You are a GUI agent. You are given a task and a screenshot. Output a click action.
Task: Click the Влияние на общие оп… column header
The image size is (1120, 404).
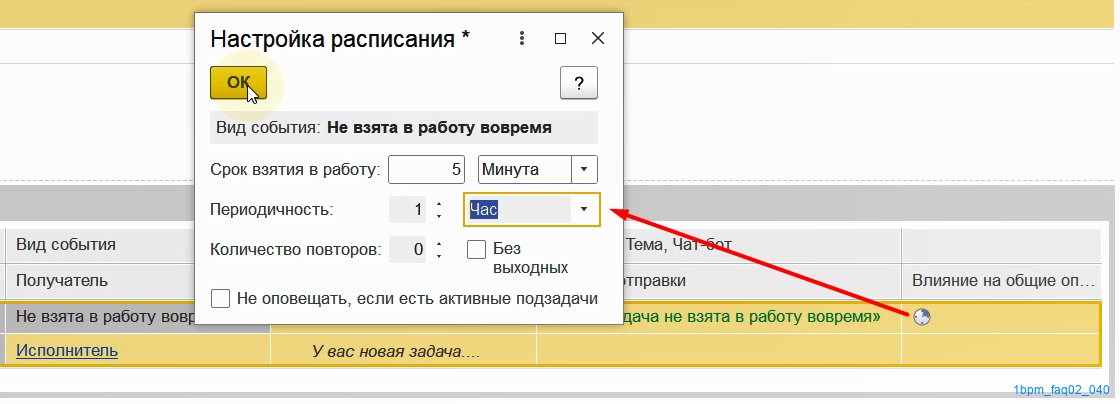pyautogui.click(x=1002, y=281)
